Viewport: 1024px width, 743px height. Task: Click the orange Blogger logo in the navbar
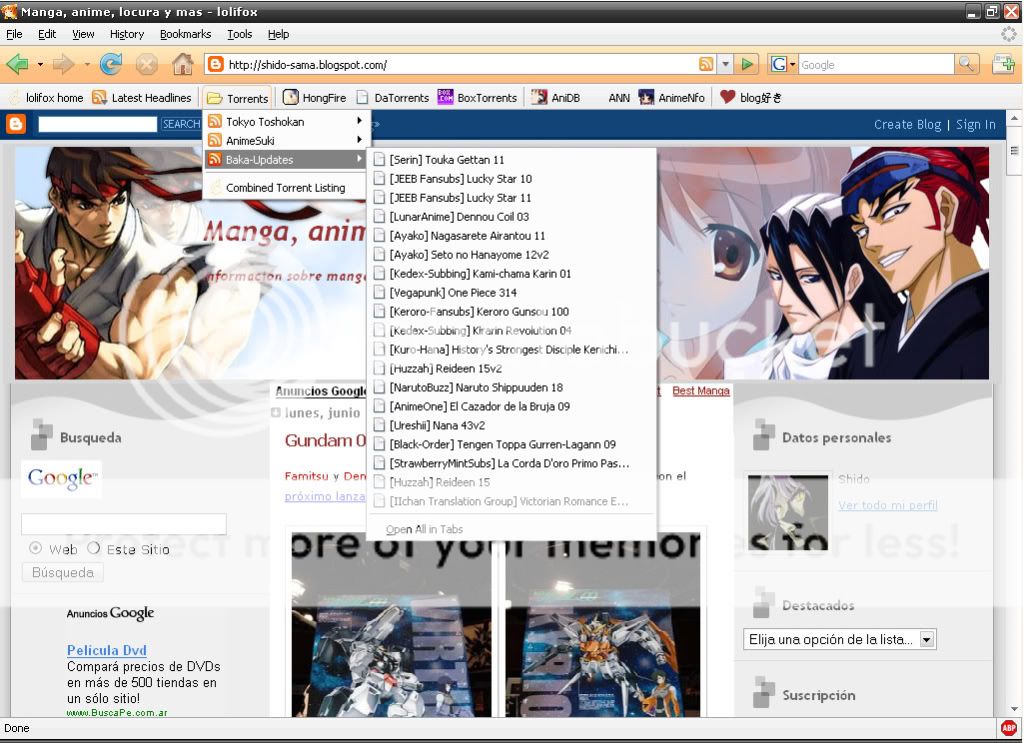point(14,123)
